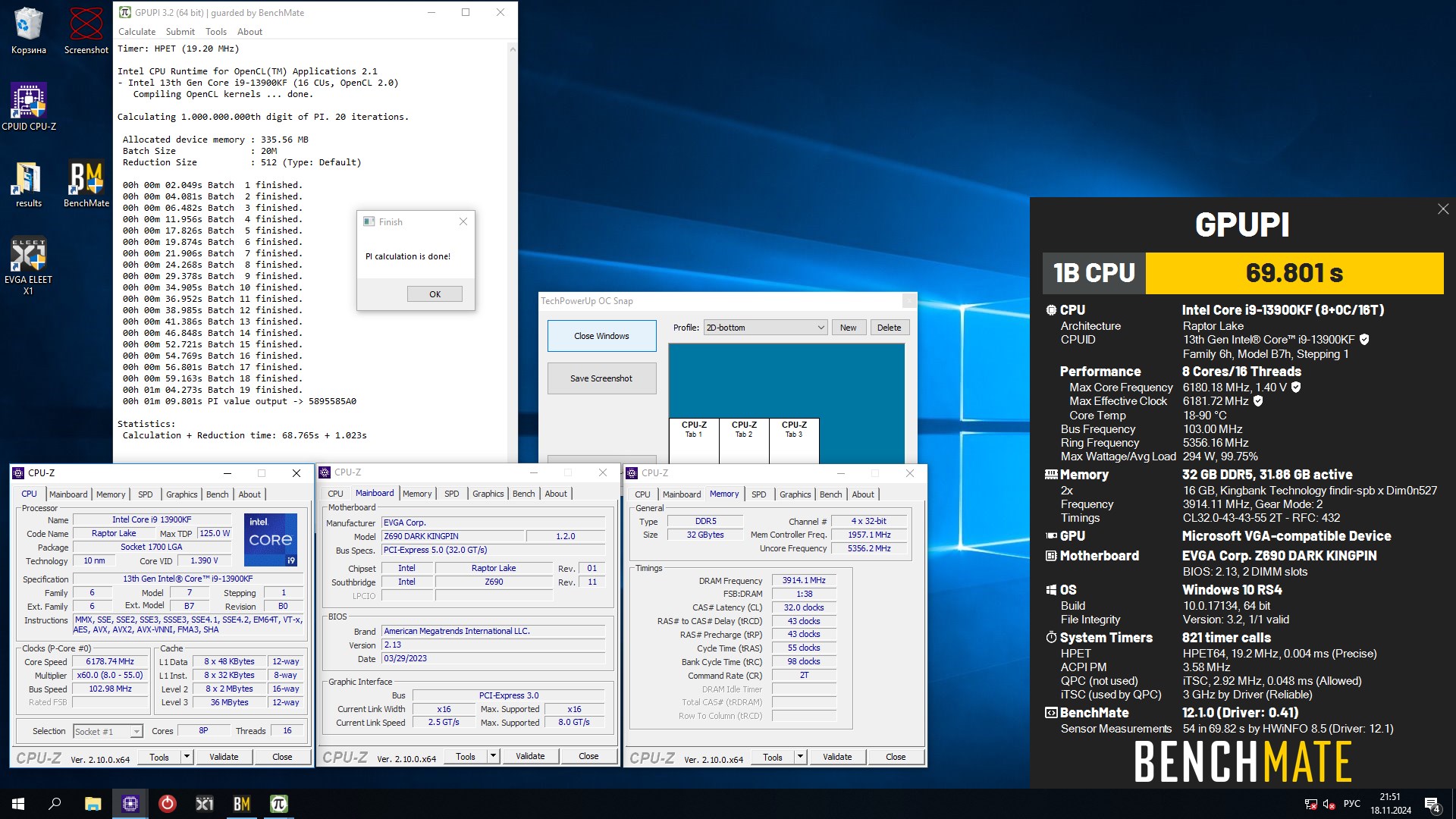Launch CPUID CPU-Z desktop icon
The image size is (1456, 819).
pyautogui.click(x=29, y=107)
